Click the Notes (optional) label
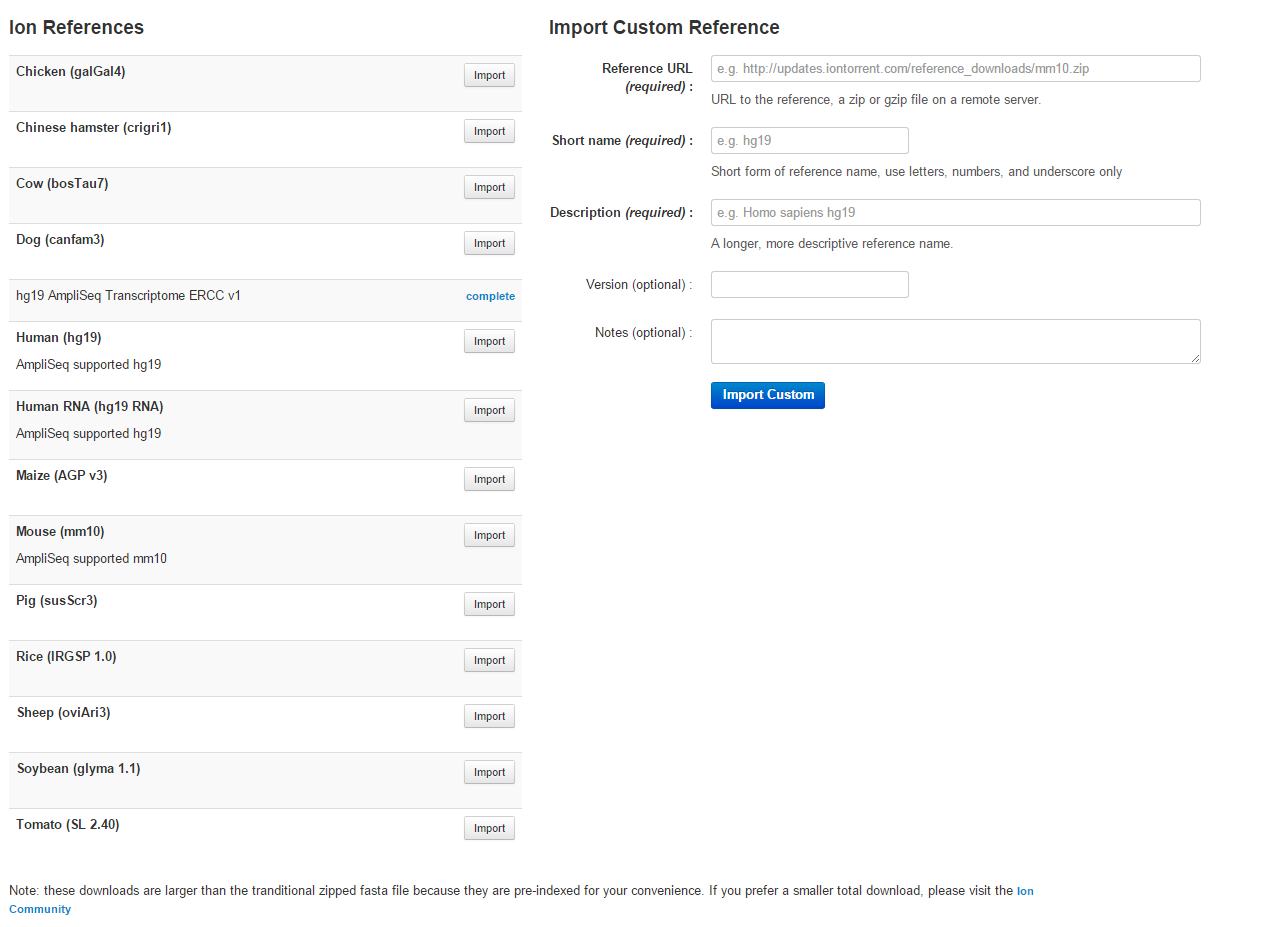 coord(643,333)
